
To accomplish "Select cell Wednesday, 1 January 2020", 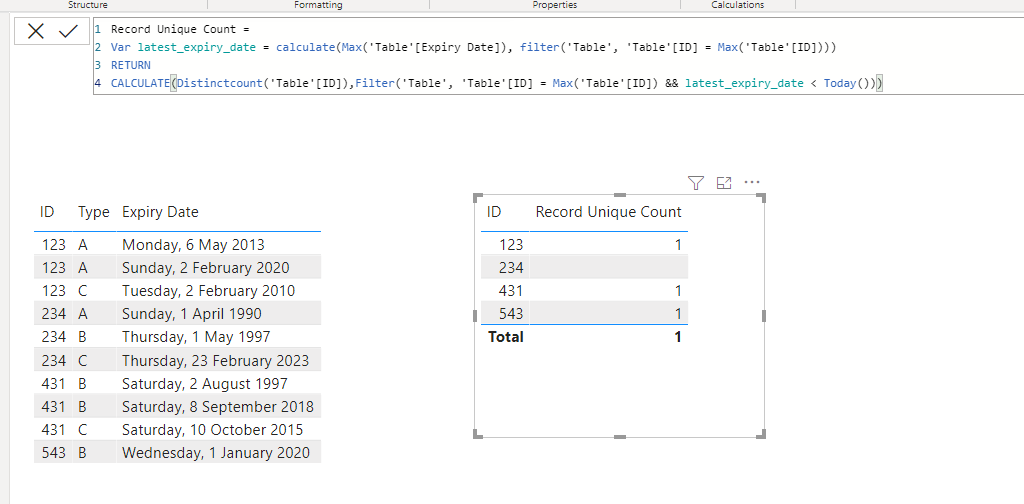I will click(x=216, y=453).
